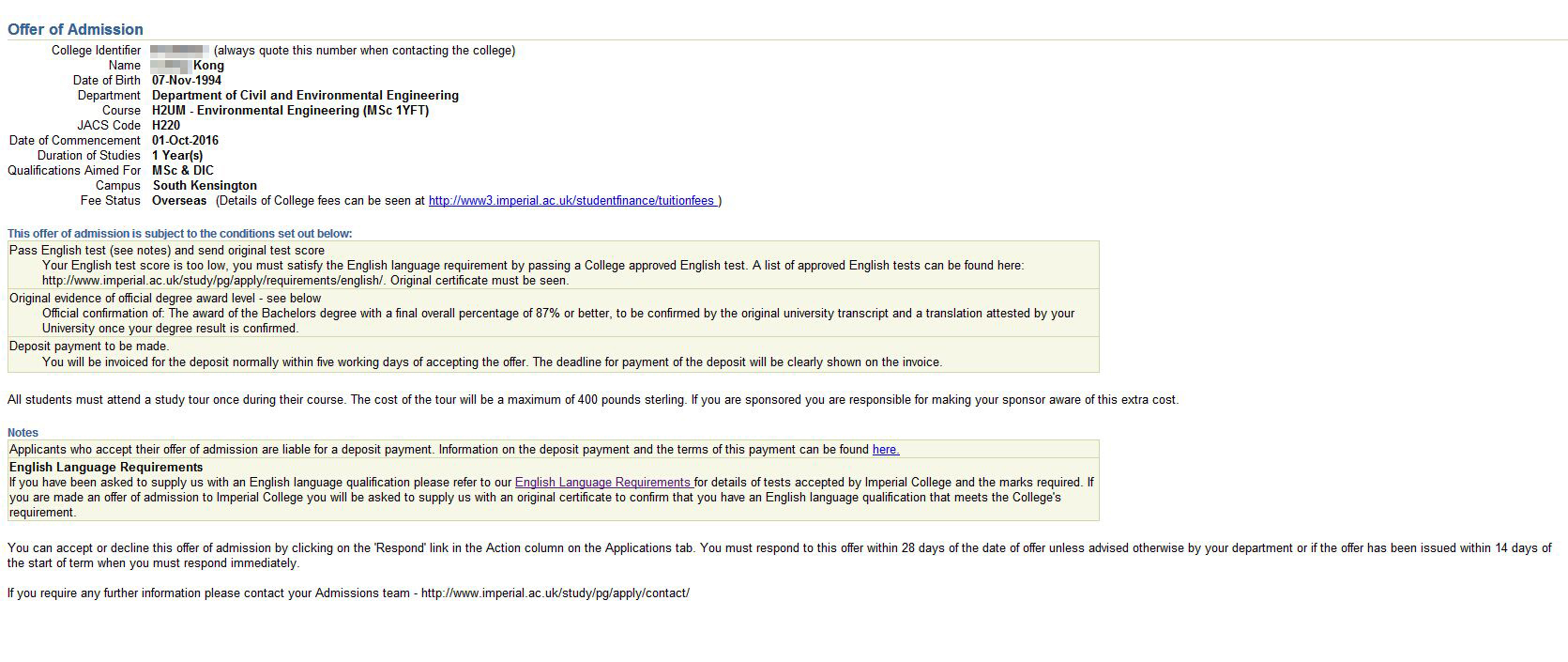Click the Offer of Admission heading
This screenshot has height=662, width=1568.
[x=75, y=29]
